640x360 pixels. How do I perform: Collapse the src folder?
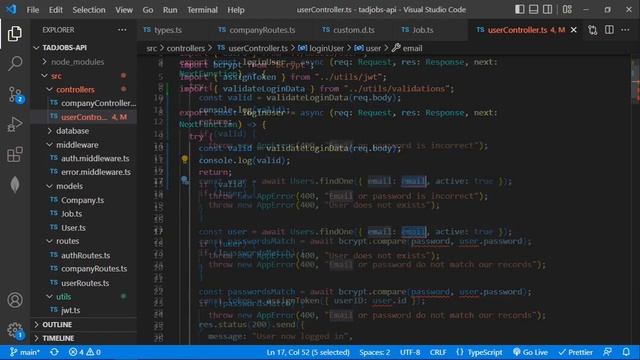point(56,76)
